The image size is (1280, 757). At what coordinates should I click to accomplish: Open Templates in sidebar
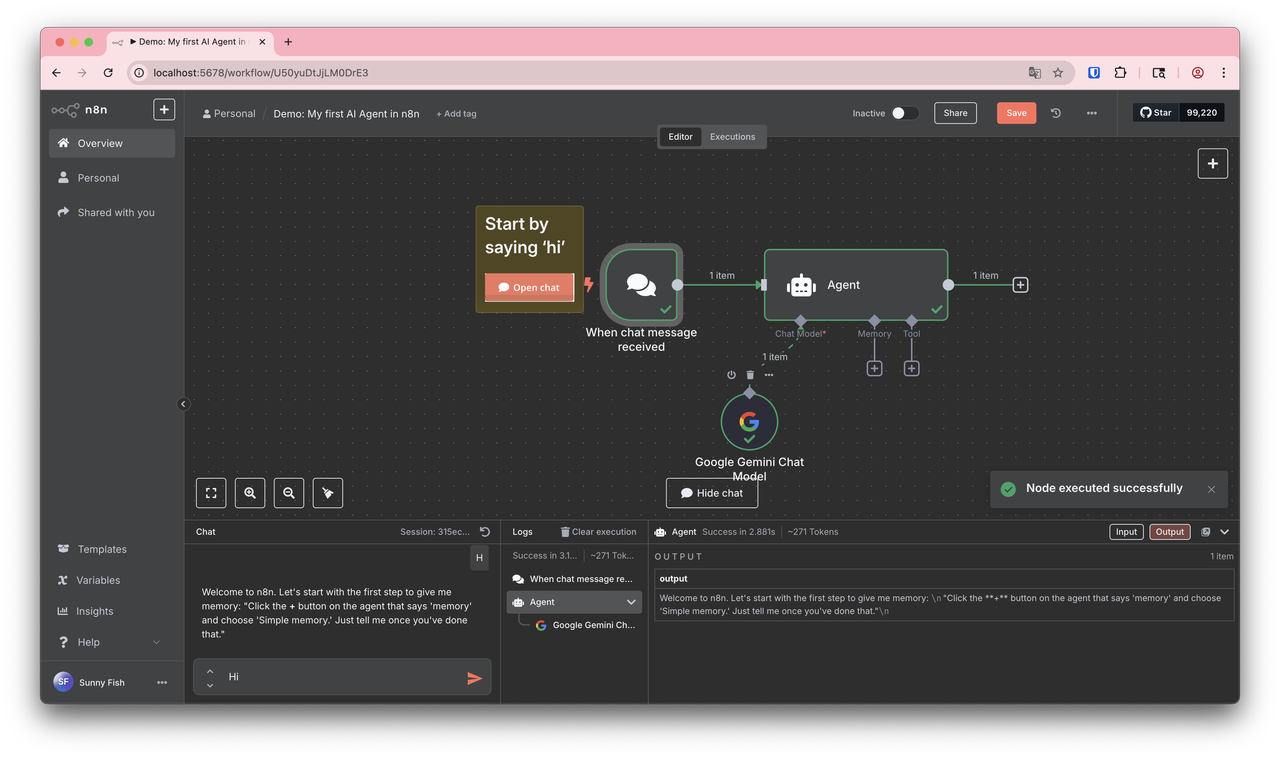pos(112,549)
